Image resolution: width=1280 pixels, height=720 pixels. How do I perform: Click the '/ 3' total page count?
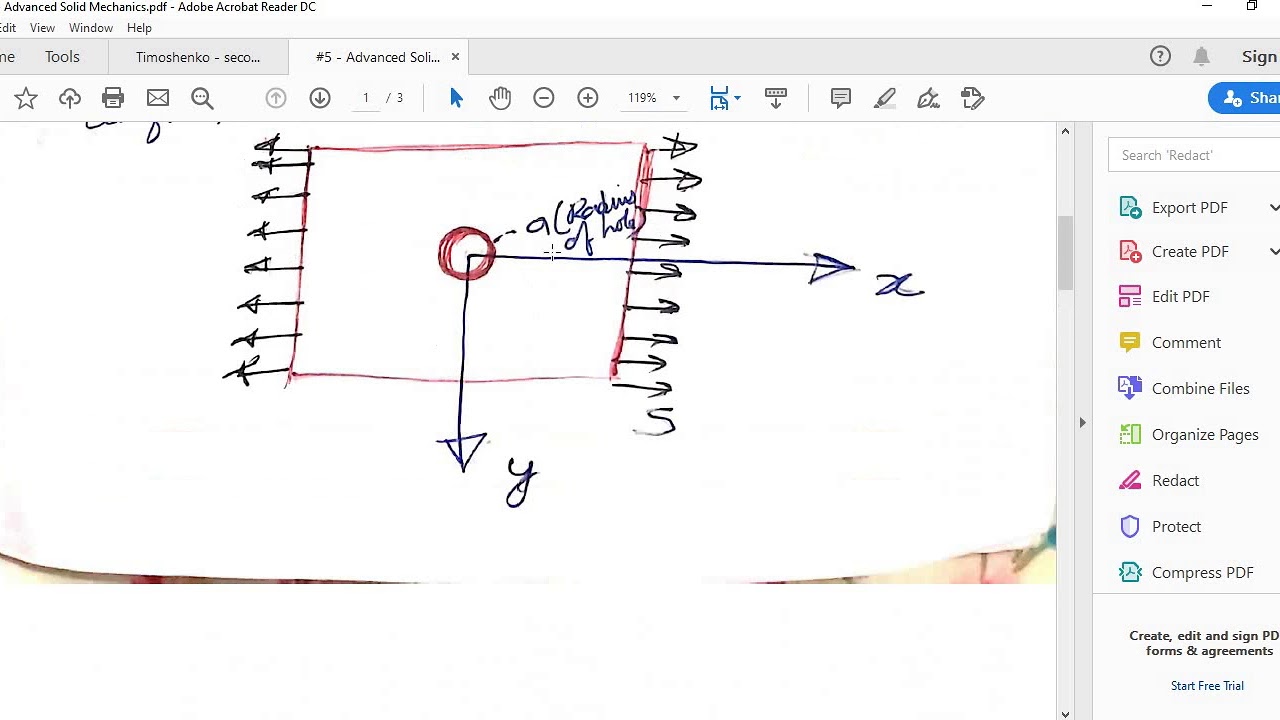(x=395, y=98)
